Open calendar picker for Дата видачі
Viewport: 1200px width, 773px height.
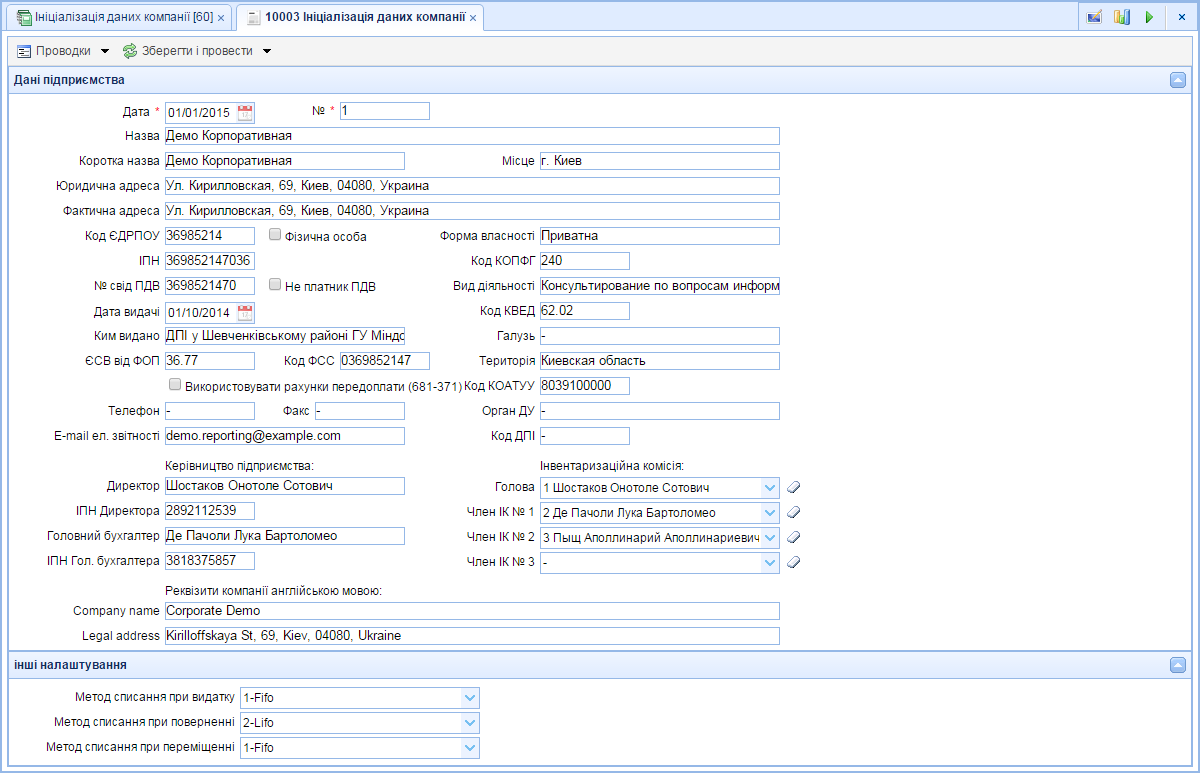[245, 312]
